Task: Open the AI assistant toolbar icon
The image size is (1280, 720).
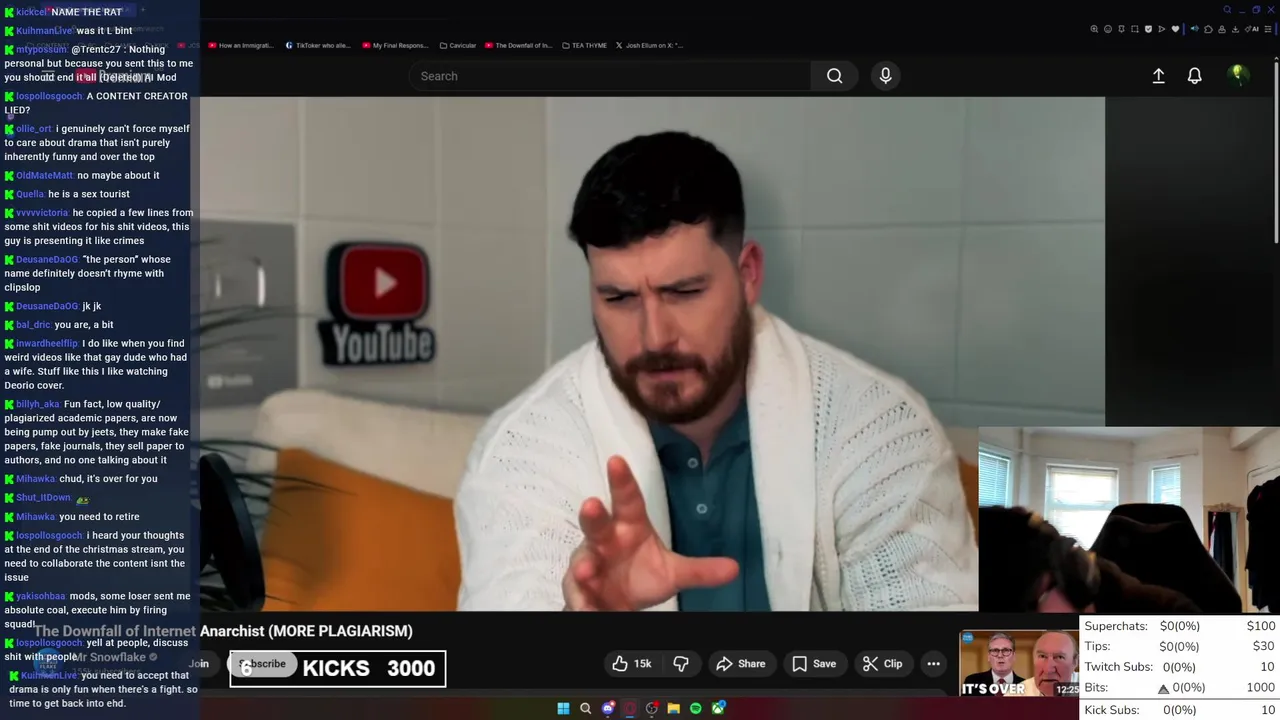Action: point(1252,29)
